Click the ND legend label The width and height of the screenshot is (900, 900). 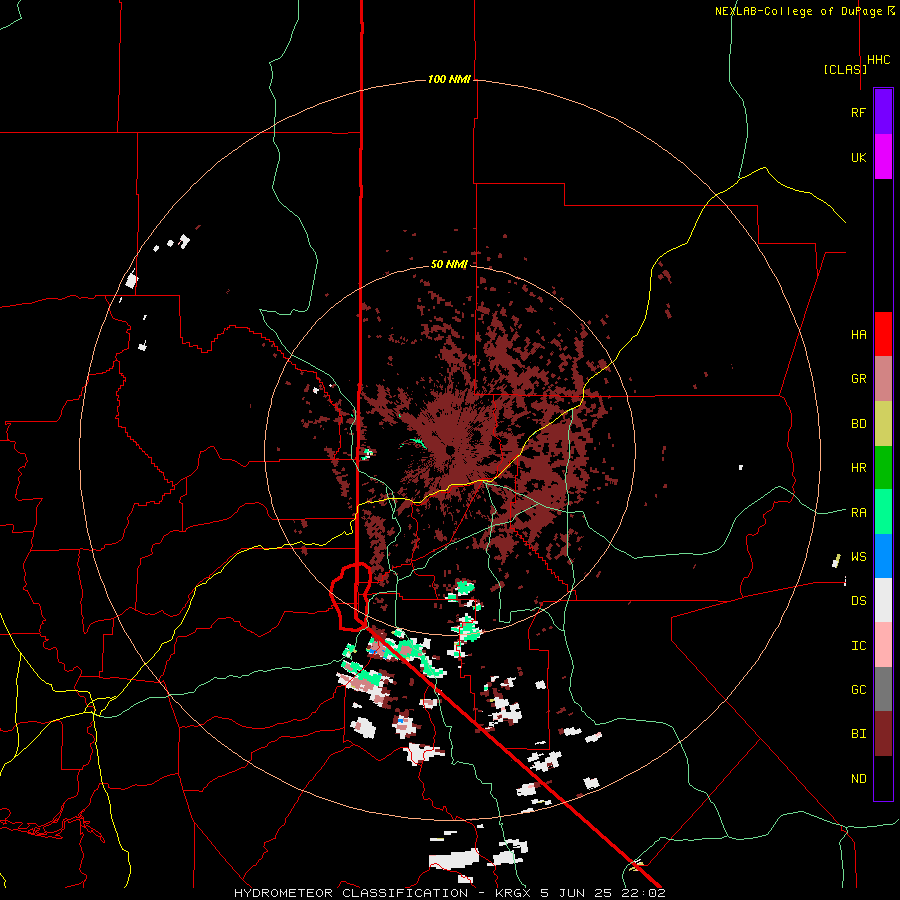pyautogui.click(x=858, y=779)
